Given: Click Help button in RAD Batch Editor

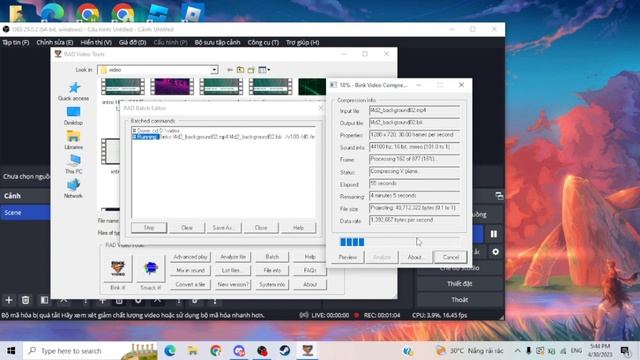Looking at the screenshot, I should 298,228.
